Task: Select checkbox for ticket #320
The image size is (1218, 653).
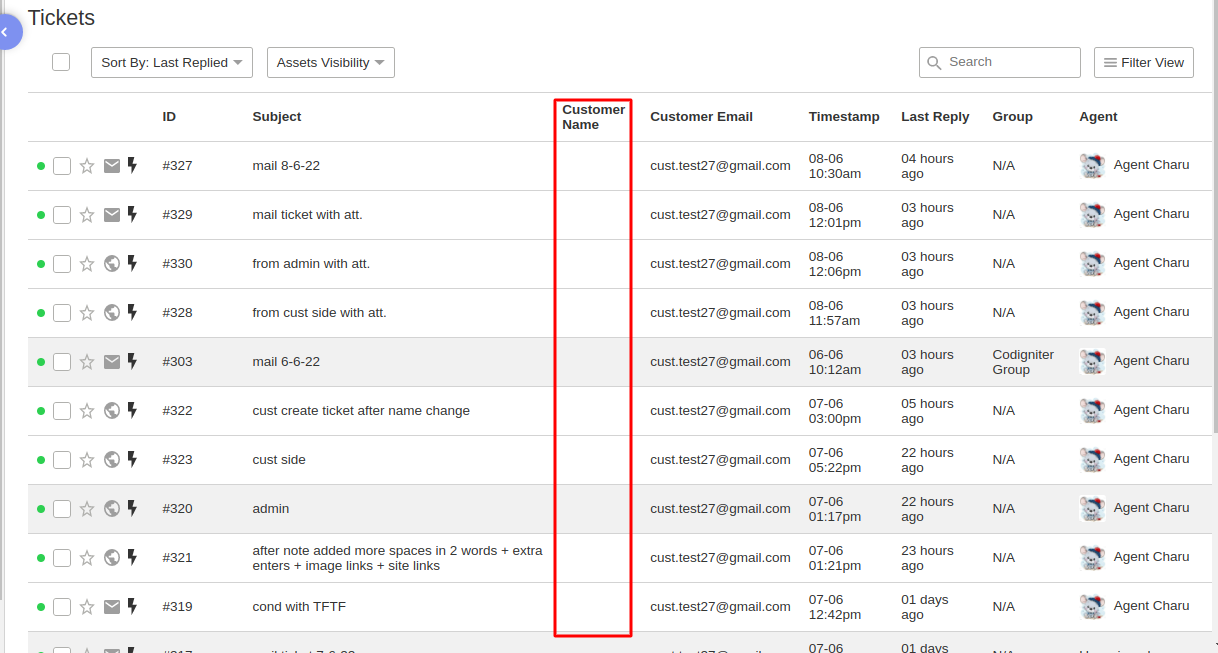Action: (62, 509)
